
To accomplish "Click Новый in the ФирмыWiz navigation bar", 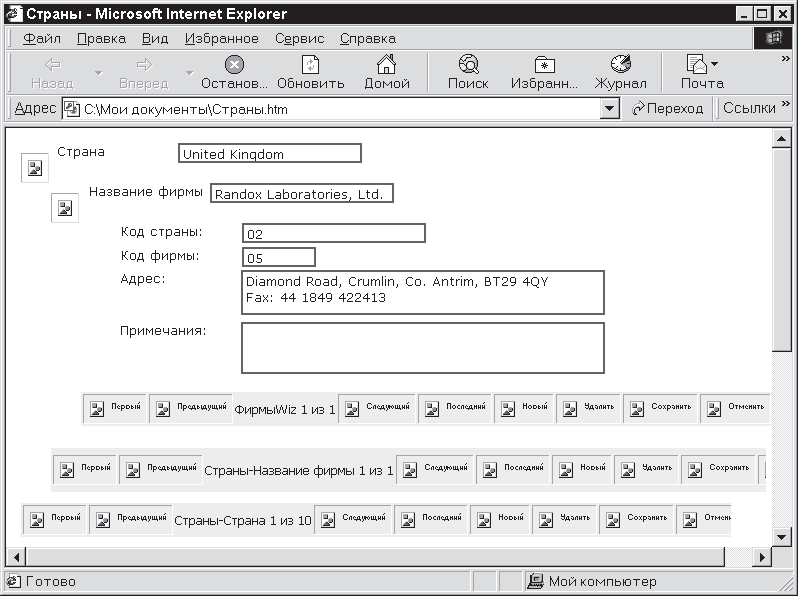I will 525,408.
